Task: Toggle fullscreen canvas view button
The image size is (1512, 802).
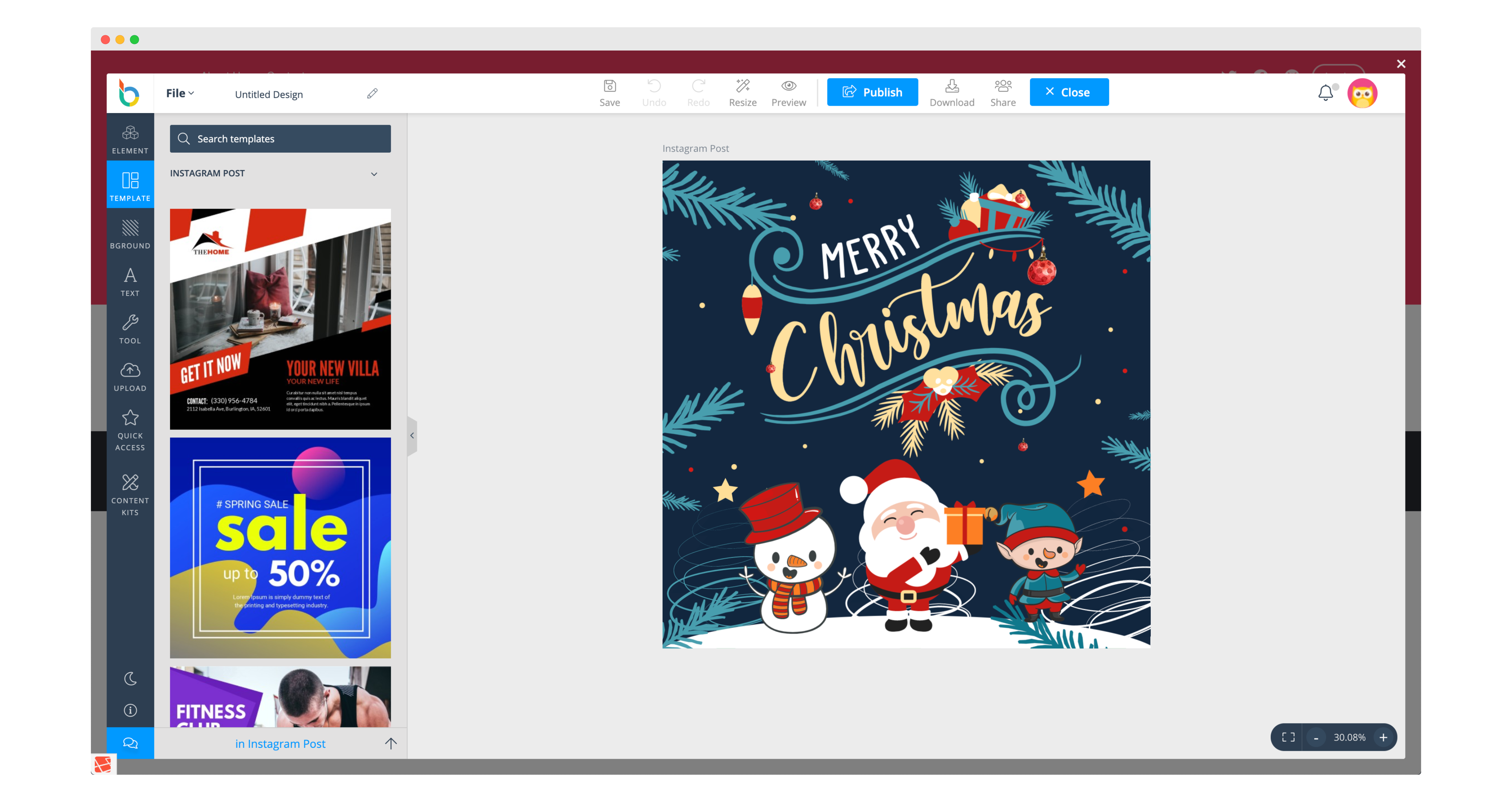Action: click(1288, 737)
